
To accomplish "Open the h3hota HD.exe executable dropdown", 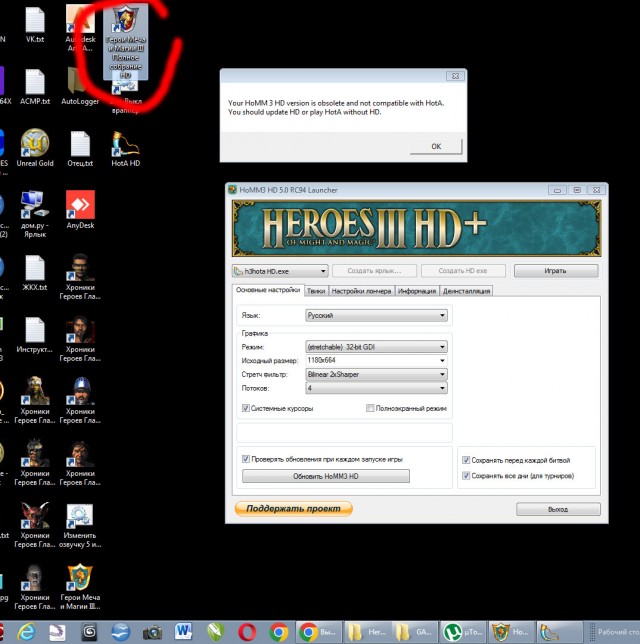I will (x=280, y=271).
